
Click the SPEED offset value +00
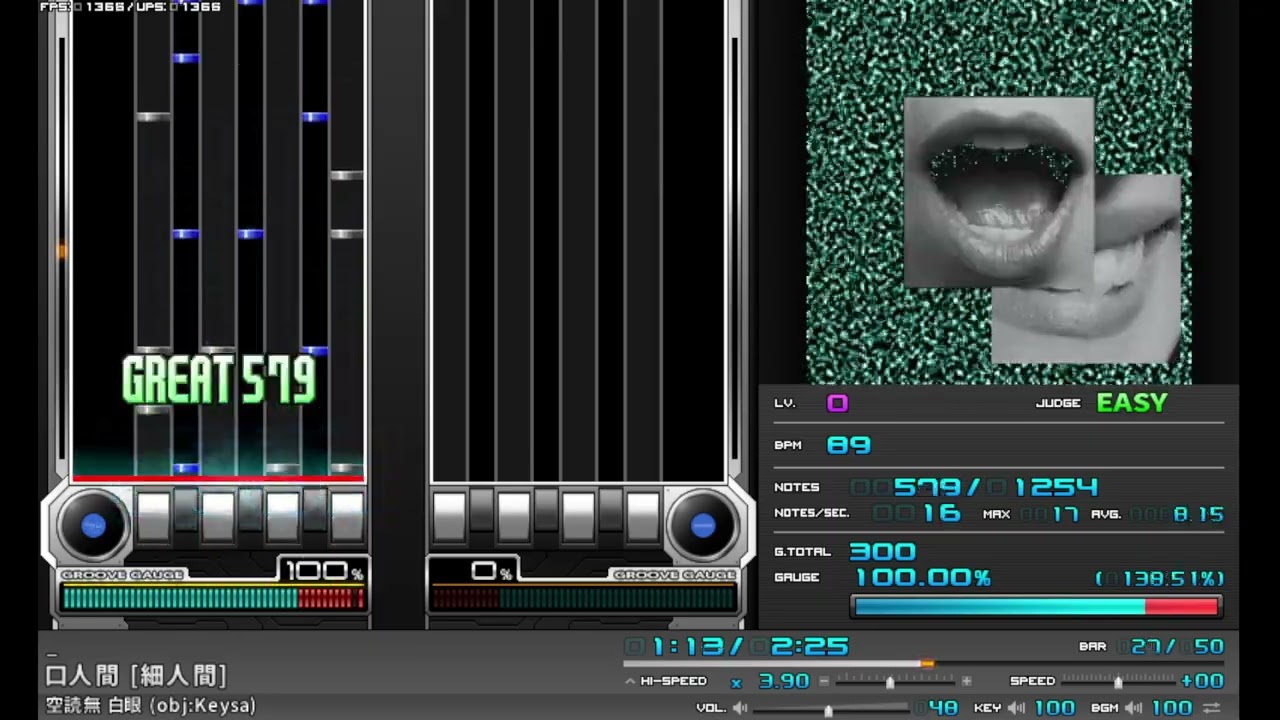click(1203, 681)
